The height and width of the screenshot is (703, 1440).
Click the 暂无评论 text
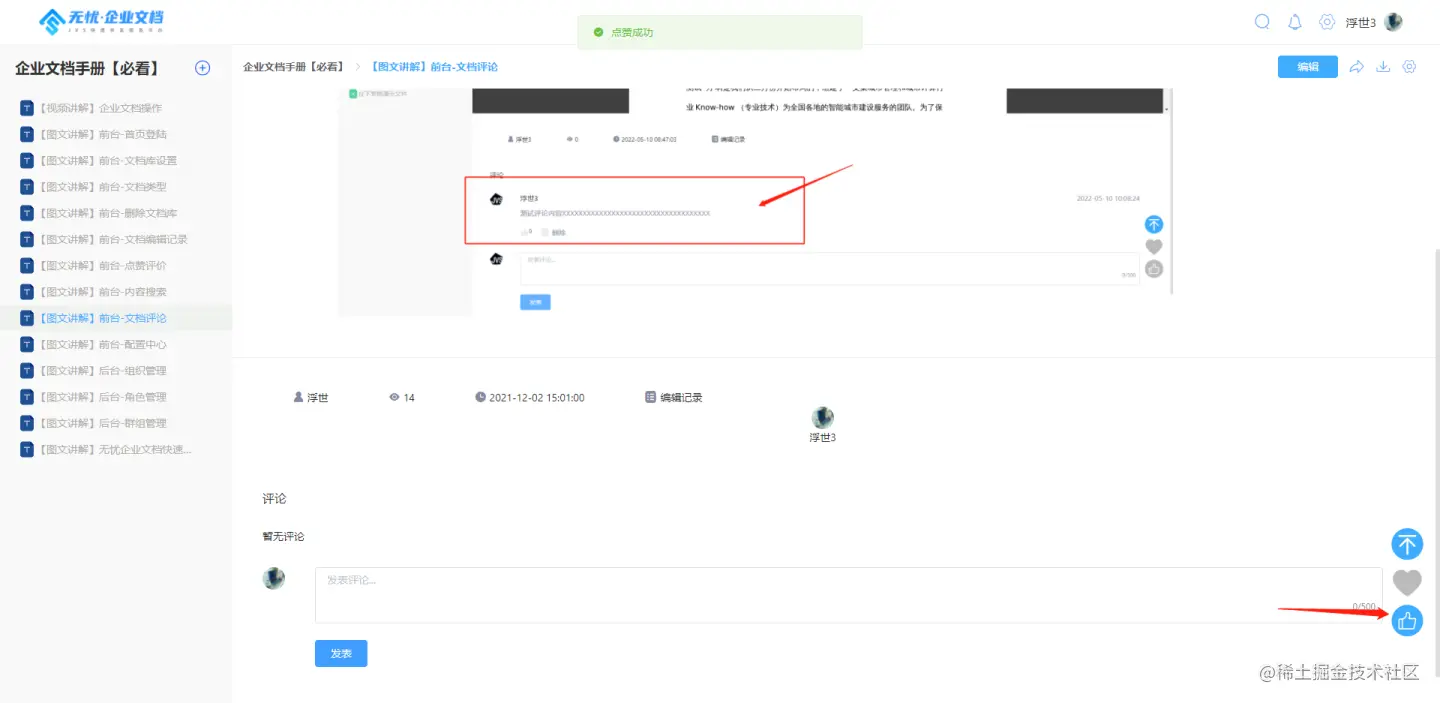pyautogui.click(x=284, y=537)
